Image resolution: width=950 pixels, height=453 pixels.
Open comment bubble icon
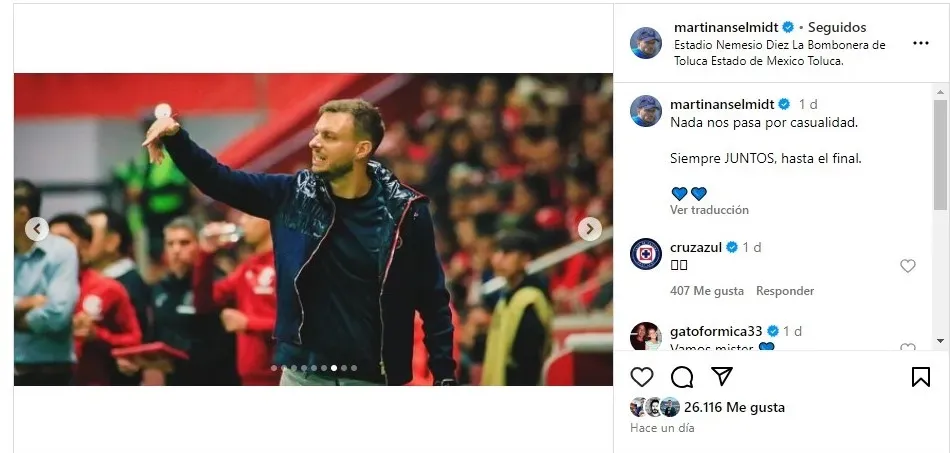(x=682, y=377)
